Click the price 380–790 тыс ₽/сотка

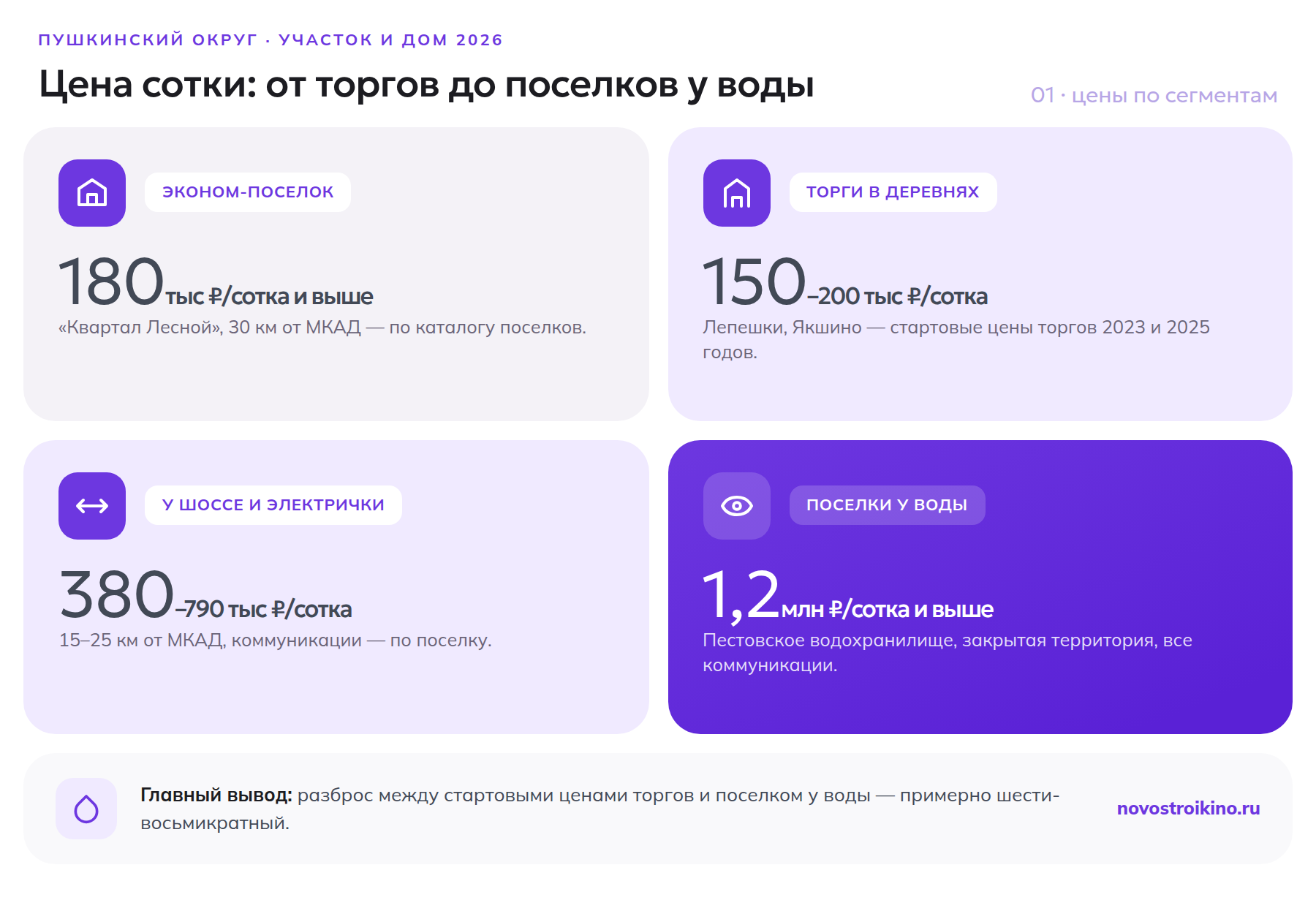tap(205, 595)
